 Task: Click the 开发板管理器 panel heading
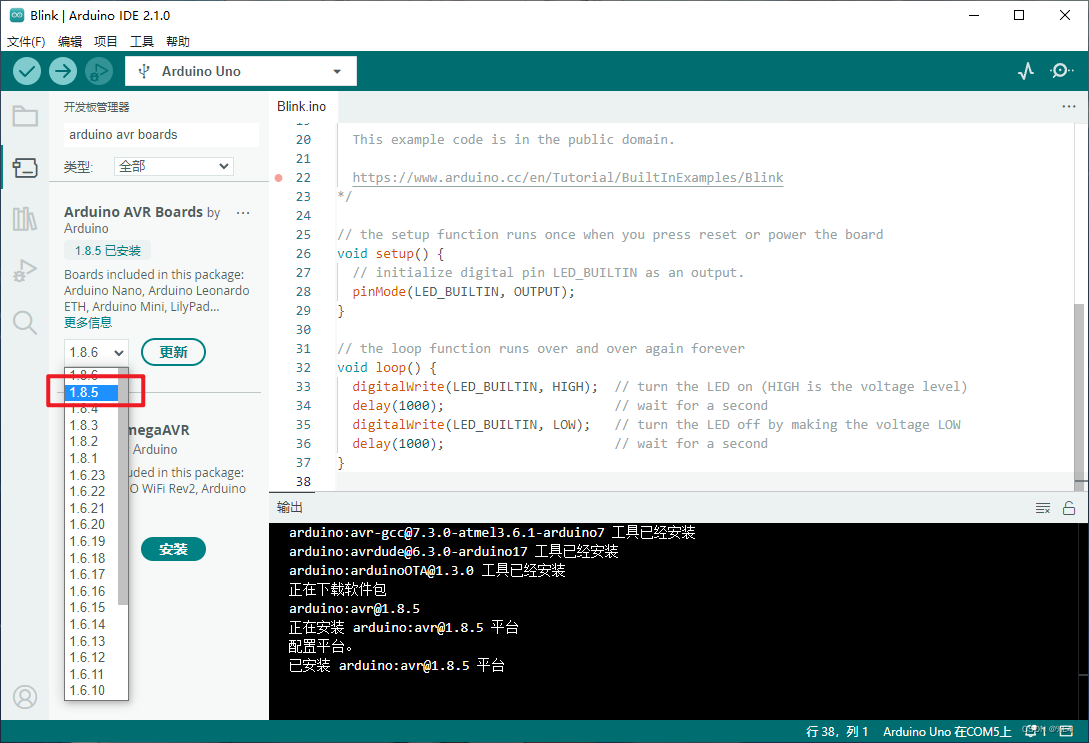[97, 107]
